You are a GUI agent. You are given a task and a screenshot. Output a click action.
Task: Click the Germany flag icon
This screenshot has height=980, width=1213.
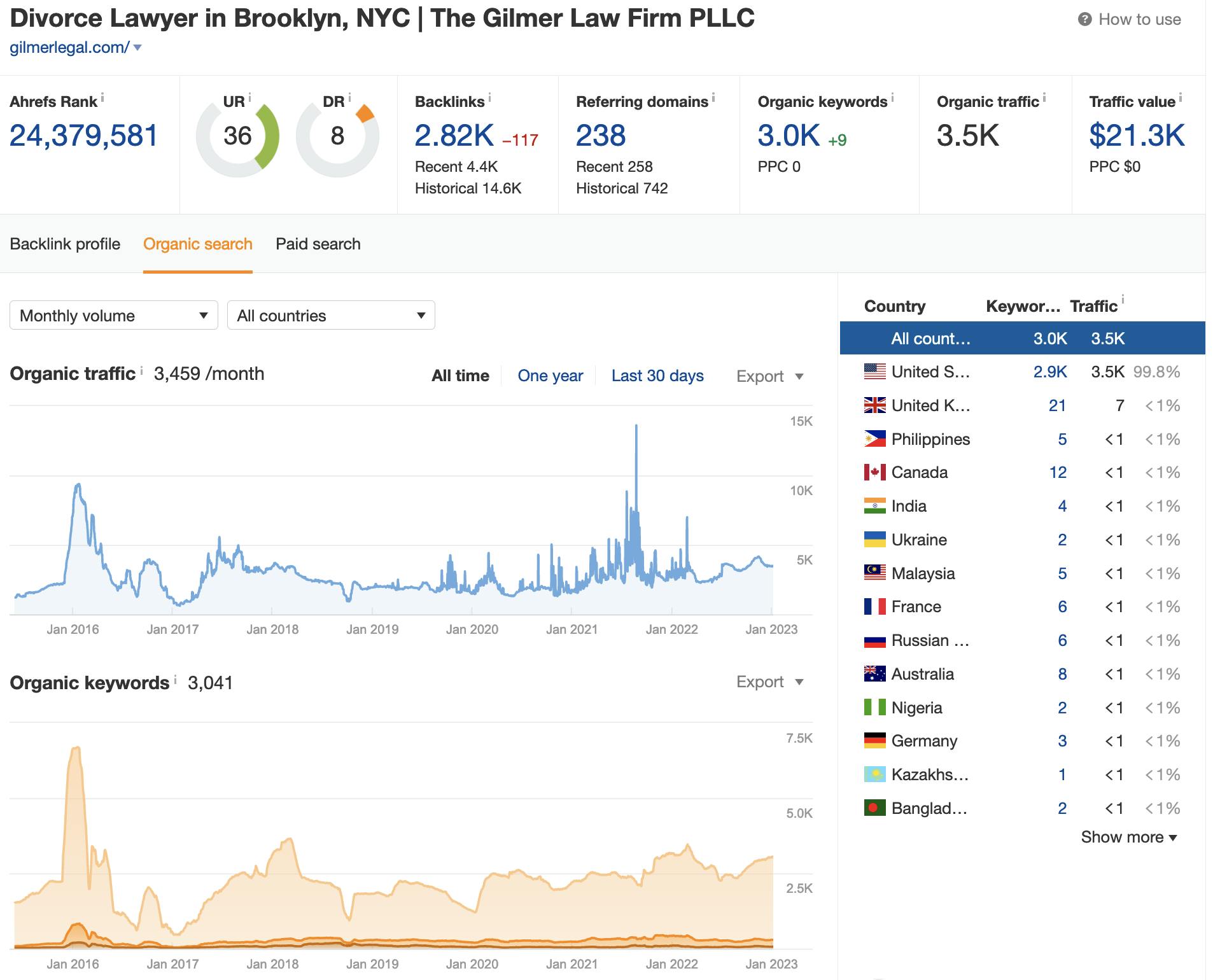[x=874, y=741]
